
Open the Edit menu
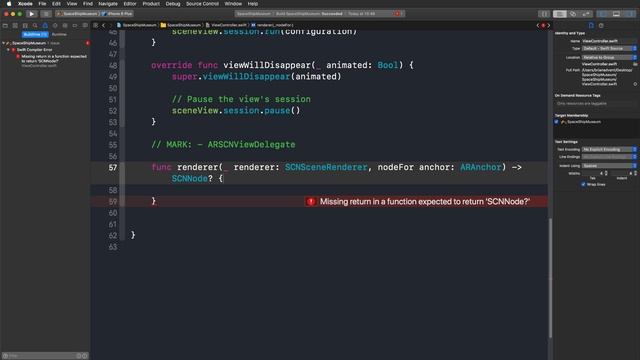pyautogui.click(x=56, y=4)
